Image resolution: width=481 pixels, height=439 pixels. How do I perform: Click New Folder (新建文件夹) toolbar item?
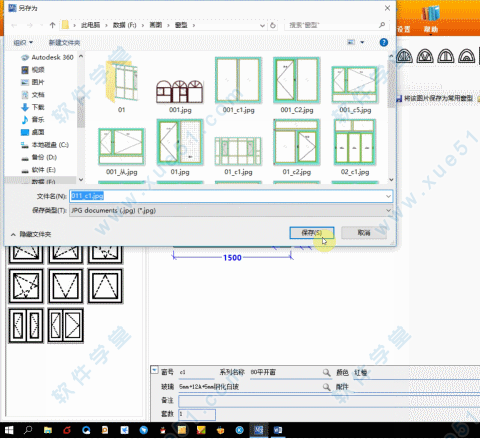tap(64, 43)
